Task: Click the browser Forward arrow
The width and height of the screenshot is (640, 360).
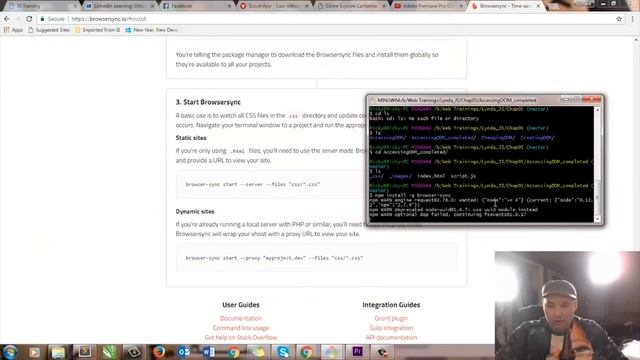Action: (x=18, y=19)
